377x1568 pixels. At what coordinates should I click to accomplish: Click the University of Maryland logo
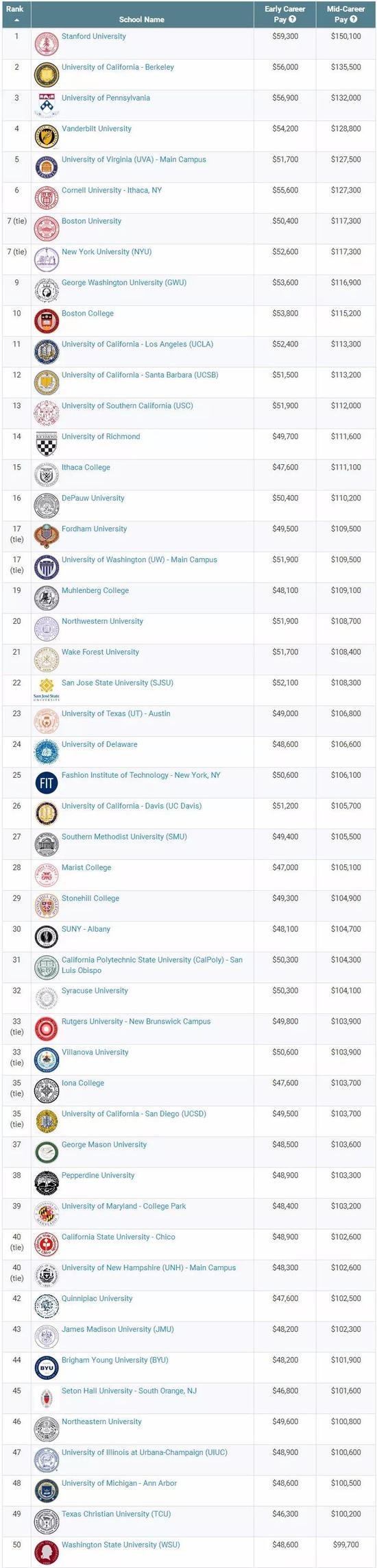(47, 1214)
